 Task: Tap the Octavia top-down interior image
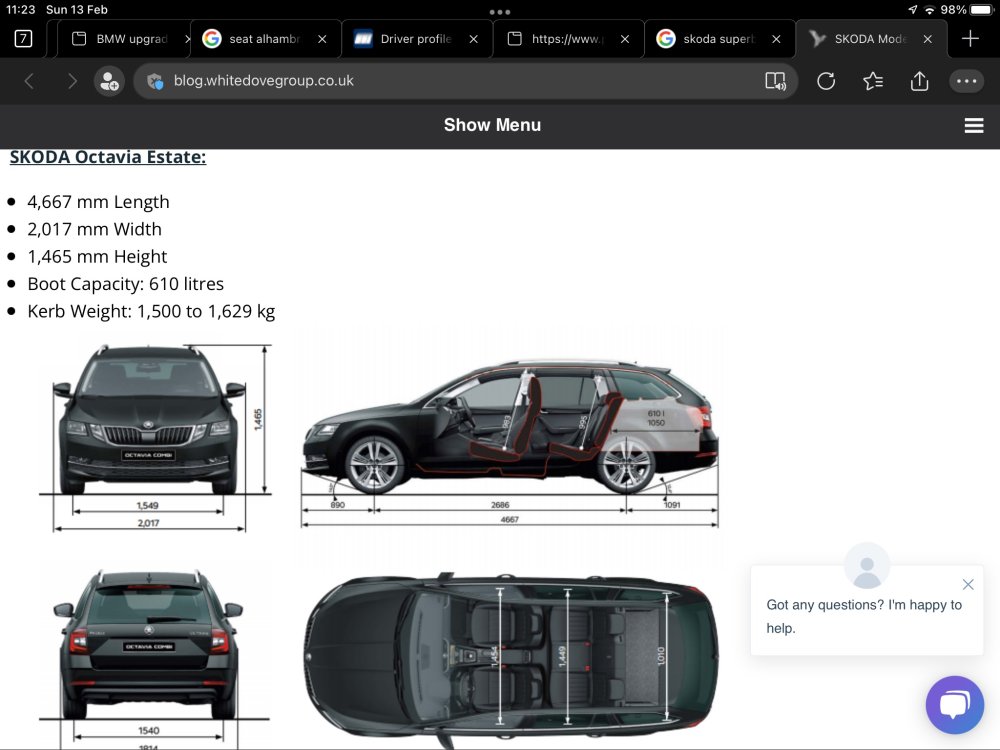coord(510,660)
